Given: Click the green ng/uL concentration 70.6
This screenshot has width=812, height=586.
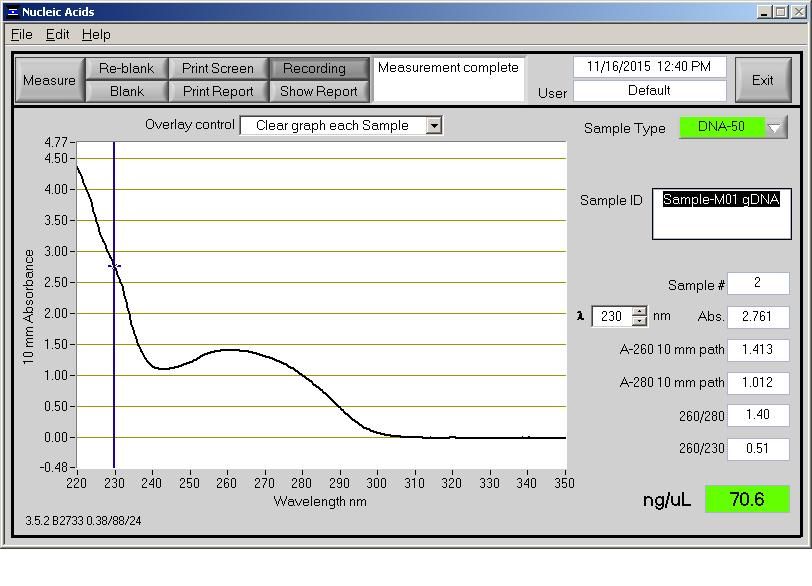Looking at the screenshot, I should click(747, 499).
